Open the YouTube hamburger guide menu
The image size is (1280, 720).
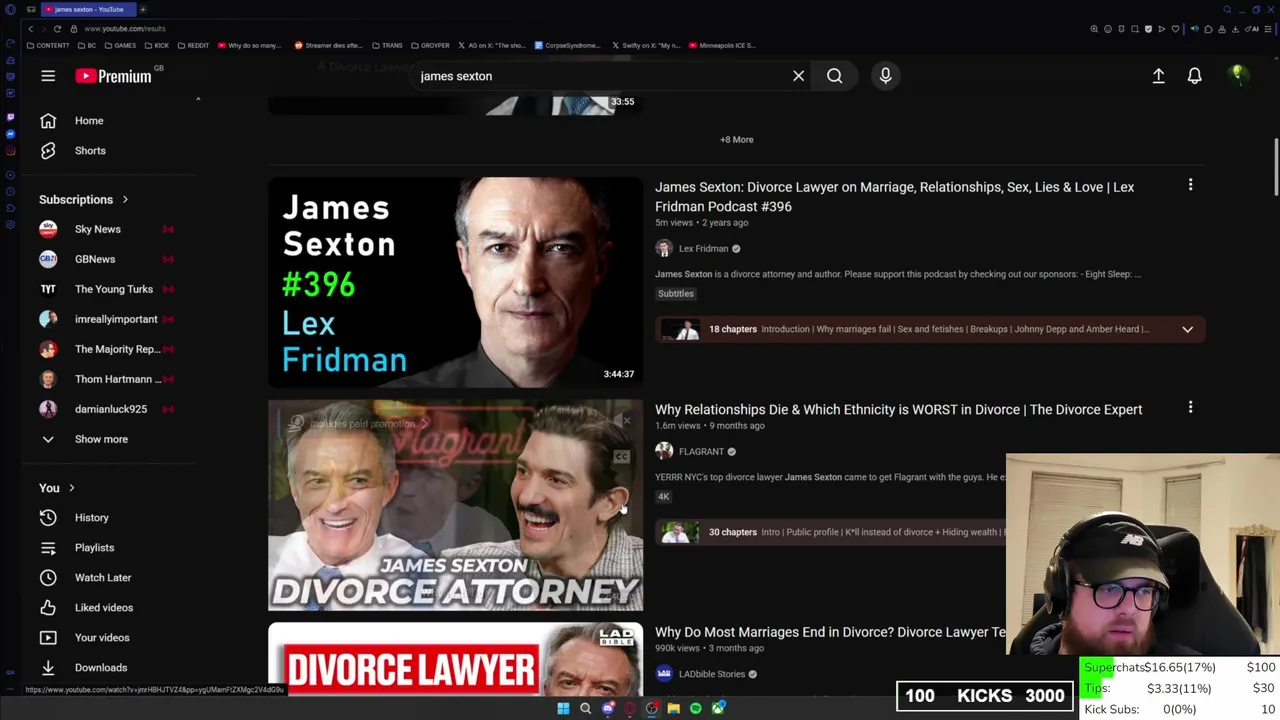pos(48,76)
